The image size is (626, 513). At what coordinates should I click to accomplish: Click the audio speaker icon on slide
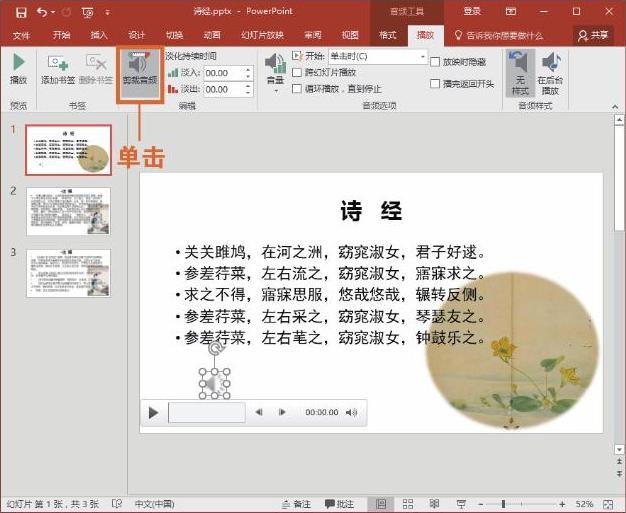point(214,384)
